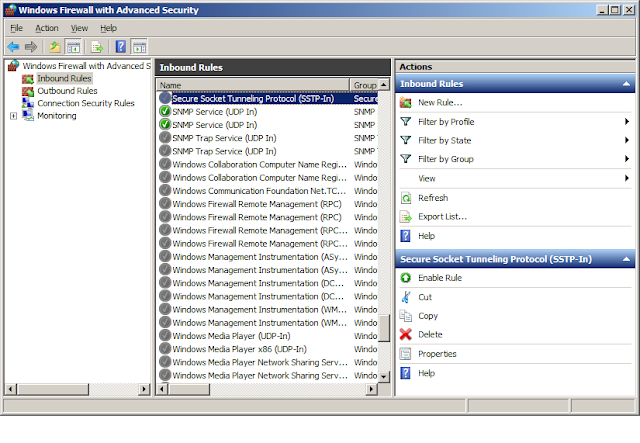Click the rules list scroll down arrow
Image resolution: width=640 pixels, height=443 pixels.
tap(384, 376)
